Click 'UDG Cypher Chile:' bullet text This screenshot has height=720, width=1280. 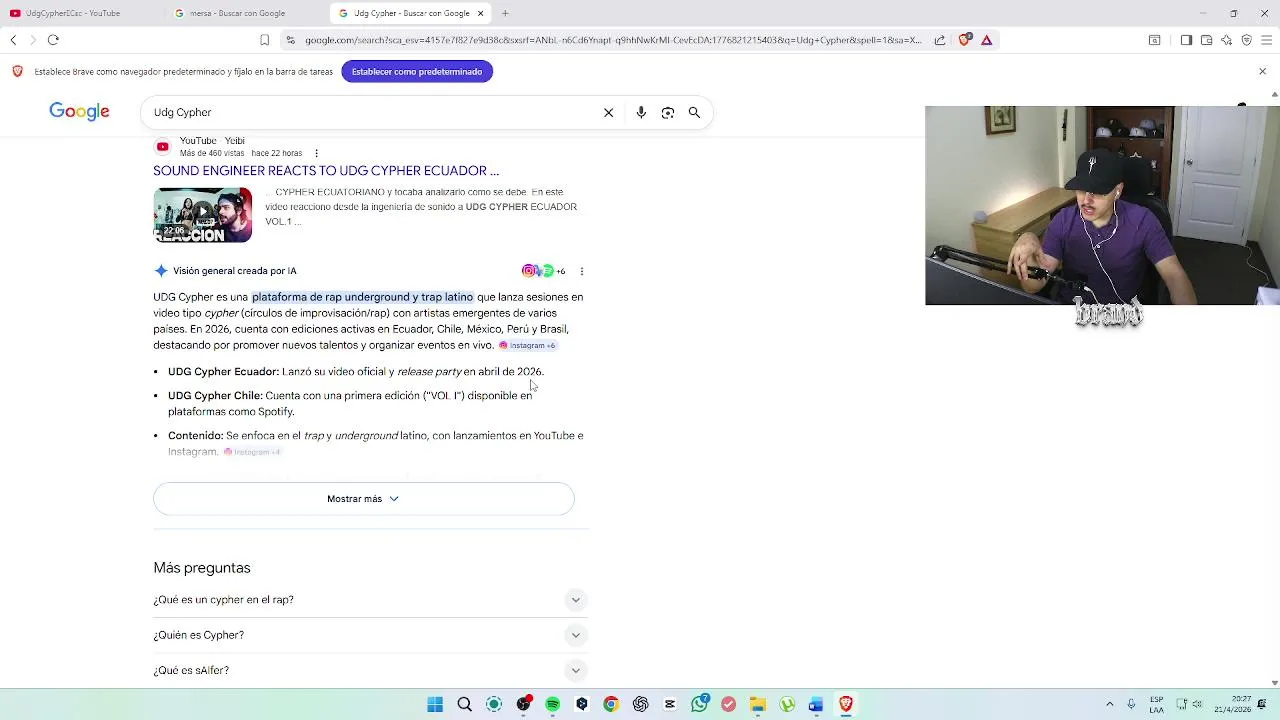coord(215,396)
